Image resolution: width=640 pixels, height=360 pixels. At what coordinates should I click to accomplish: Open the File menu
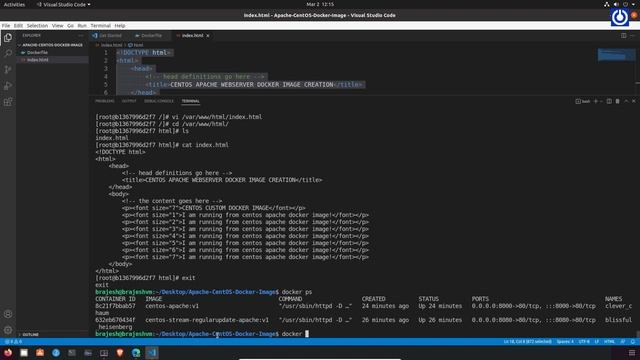tap(6, 25)
